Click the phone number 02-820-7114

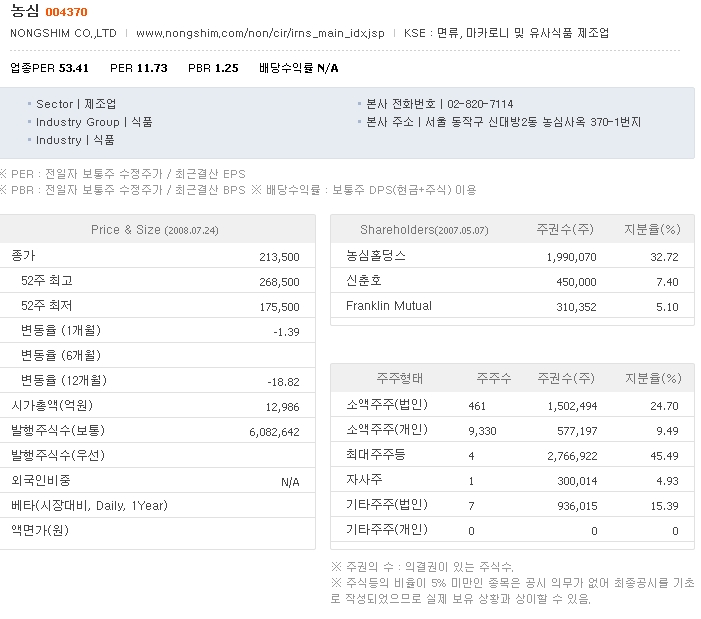point(480,104)
